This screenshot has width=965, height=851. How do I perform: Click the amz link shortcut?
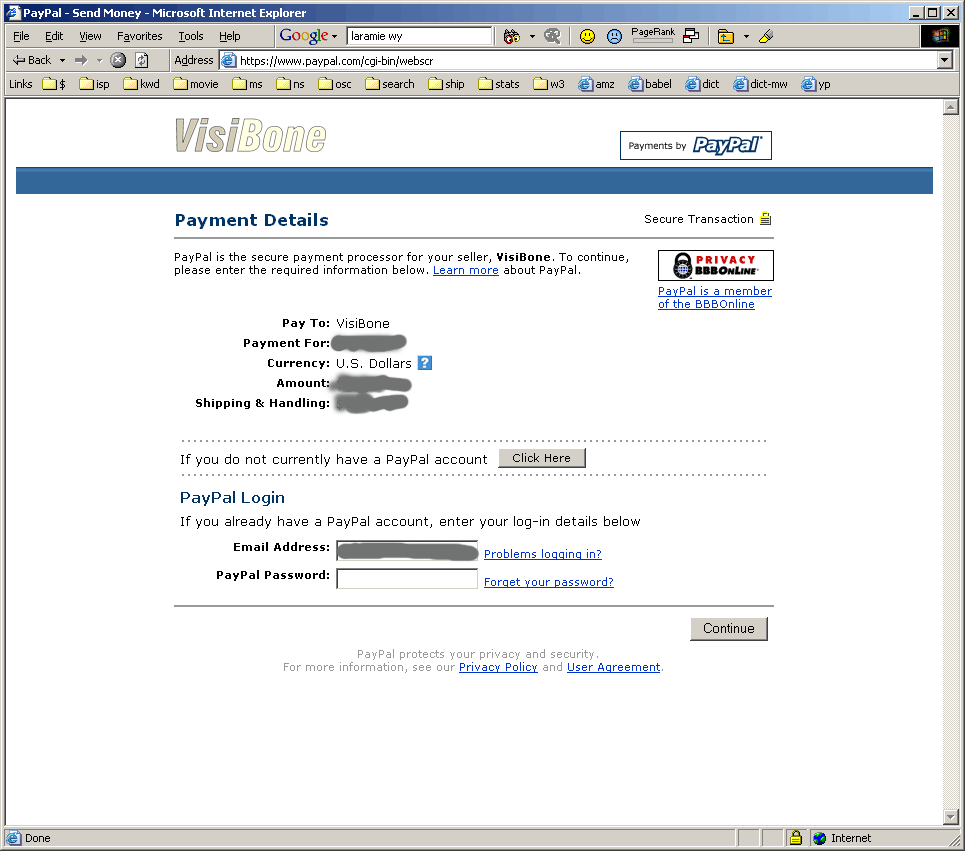pyautogui.click(x=596, y=84)
